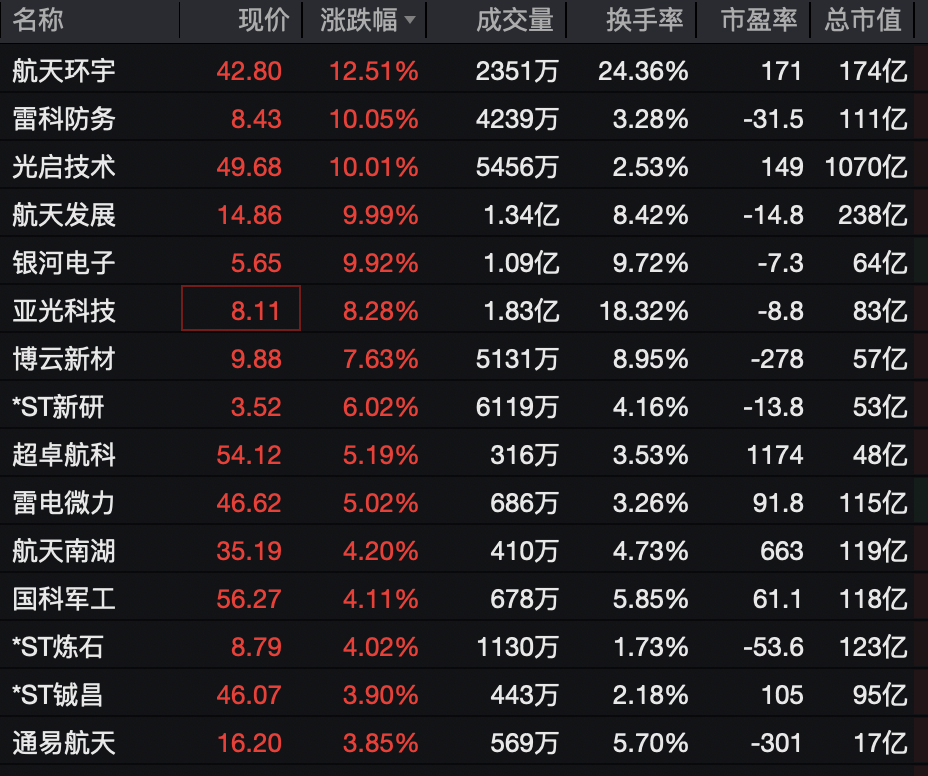Click the 市盈率 column header
Screen dimensions: 928x776
pos(759,20)
